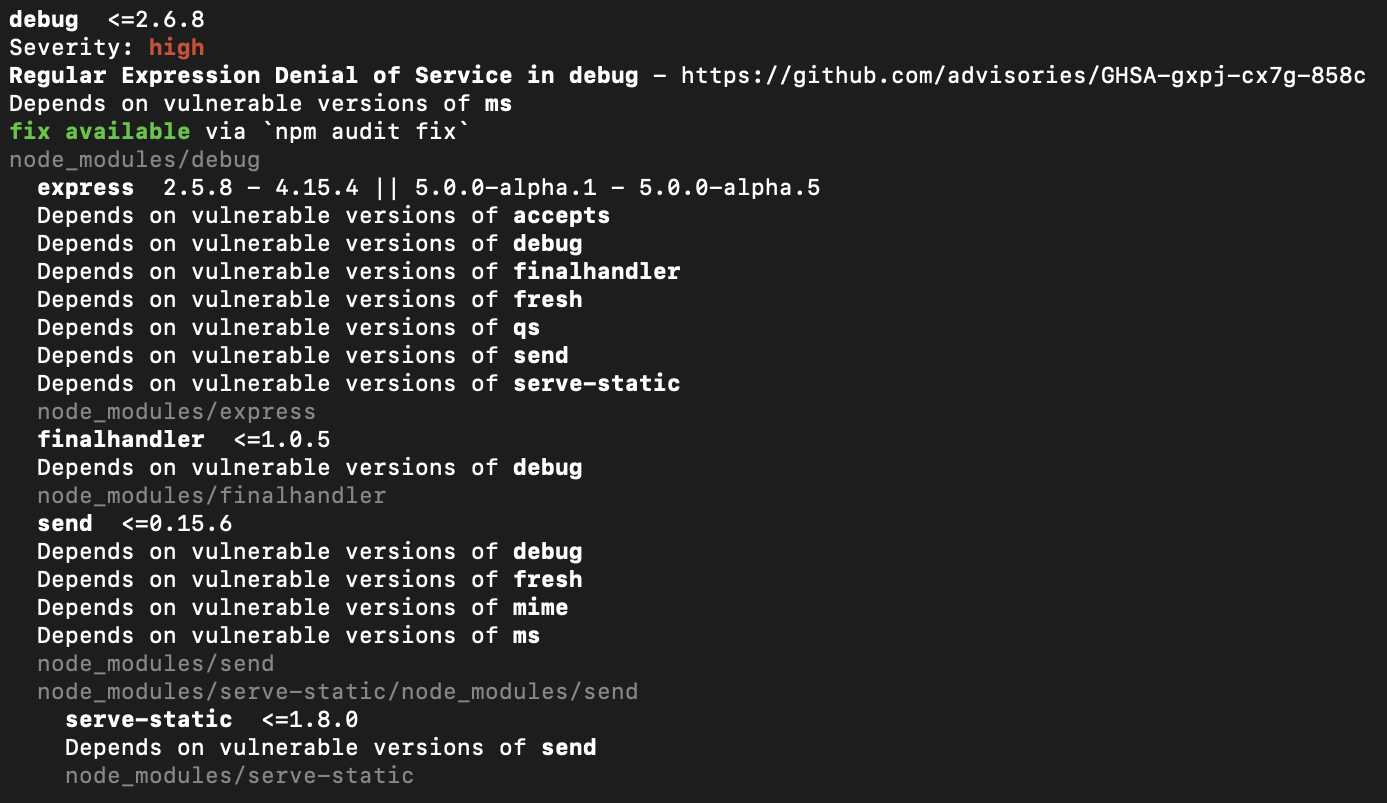Click the "qs" dependency name
This screenshot has width=1387, height=803.
(x=526, y=328)
